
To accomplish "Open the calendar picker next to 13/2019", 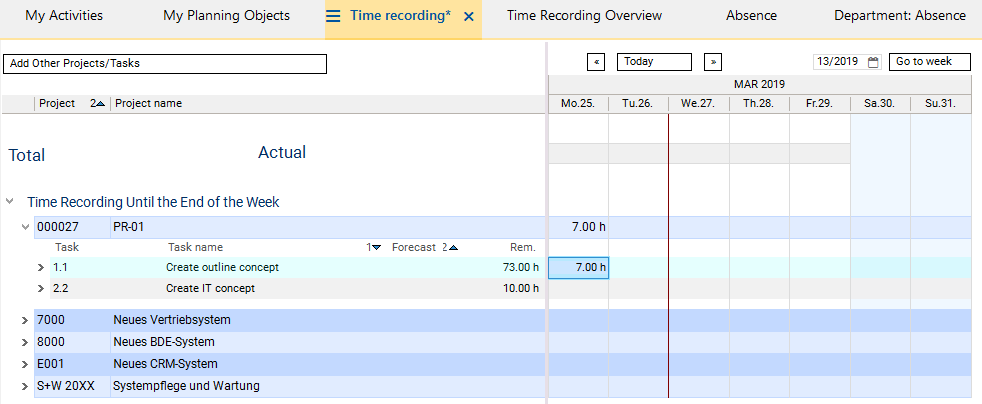I will coord(874,62).
